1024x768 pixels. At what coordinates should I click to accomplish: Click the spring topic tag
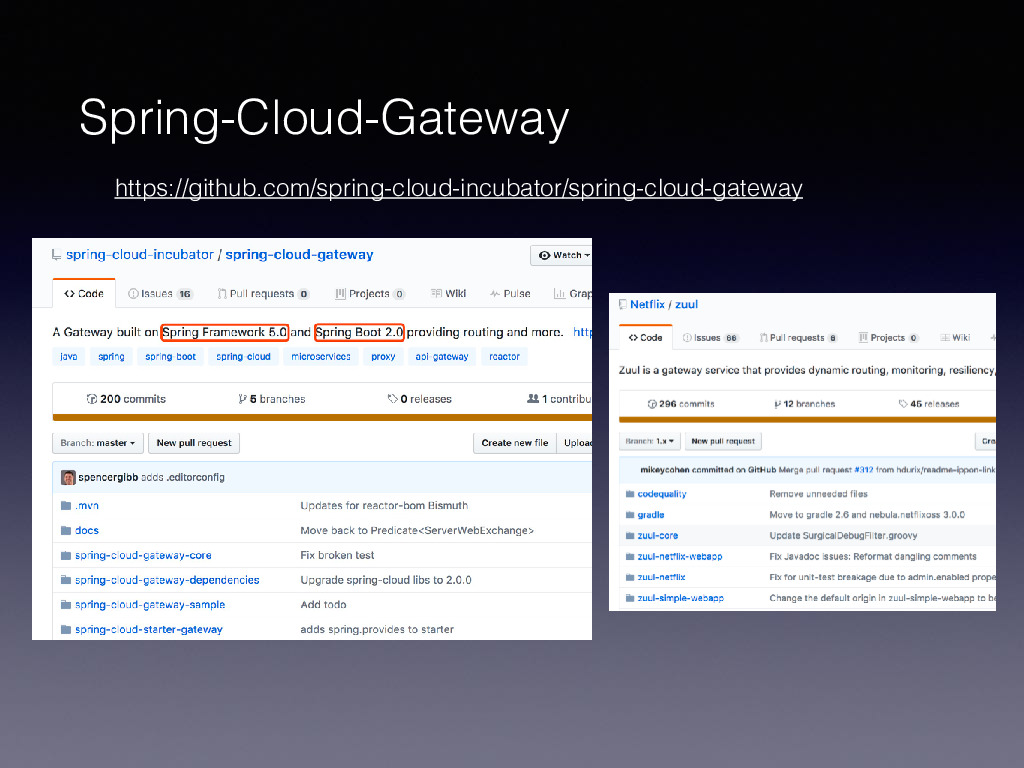[x=111, y=357]
